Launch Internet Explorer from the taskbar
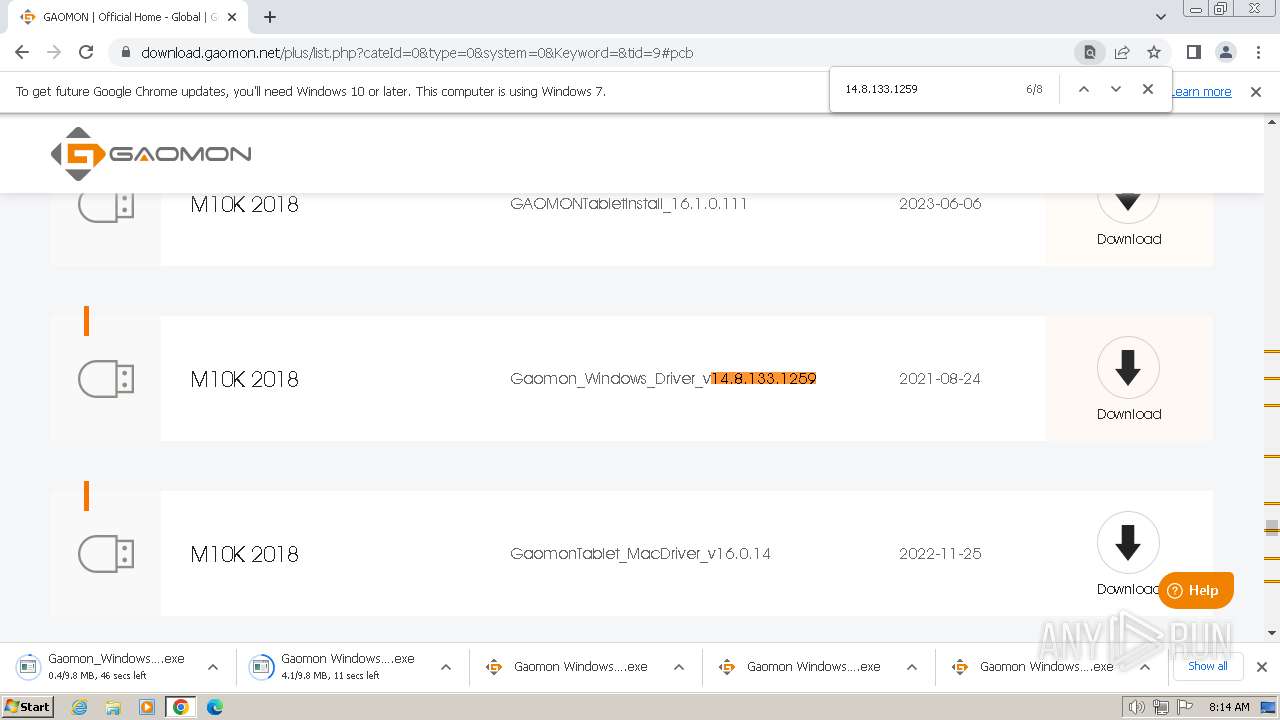 click(80, 707)
